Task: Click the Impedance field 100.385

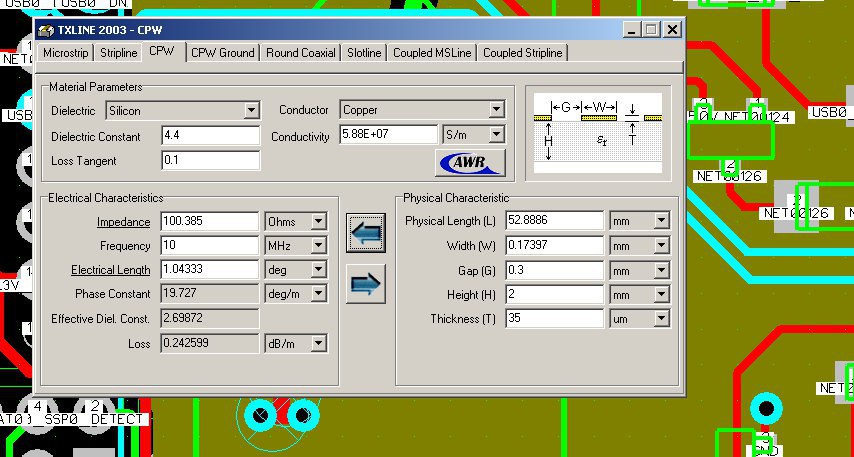Action: tap(210, 221)
